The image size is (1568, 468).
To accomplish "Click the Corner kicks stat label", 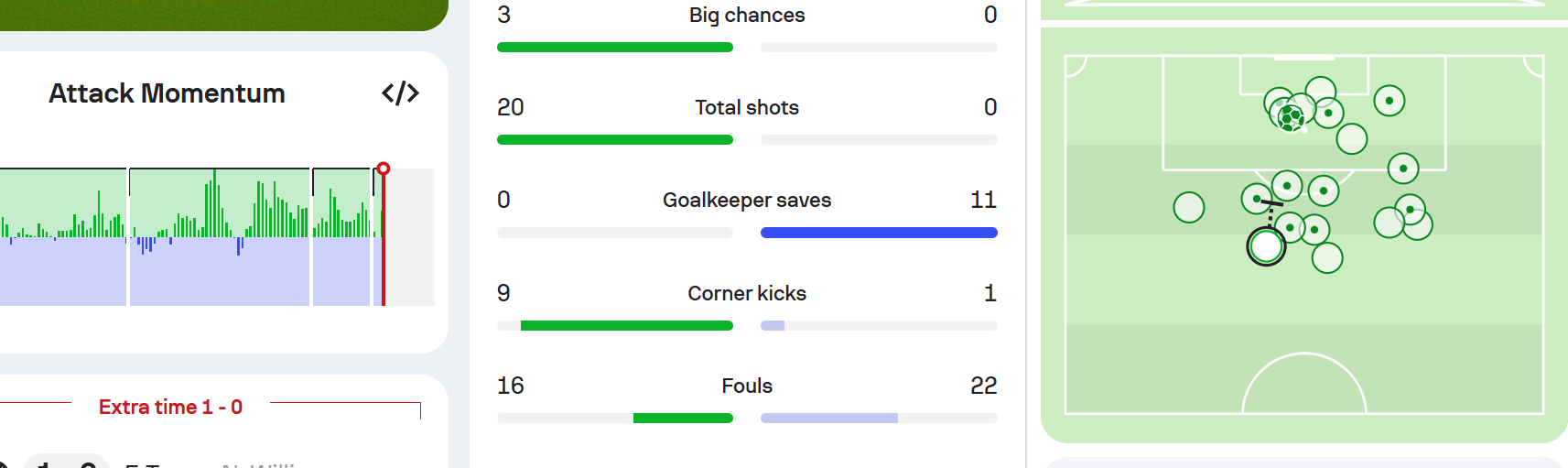I will tap(747, 293).
